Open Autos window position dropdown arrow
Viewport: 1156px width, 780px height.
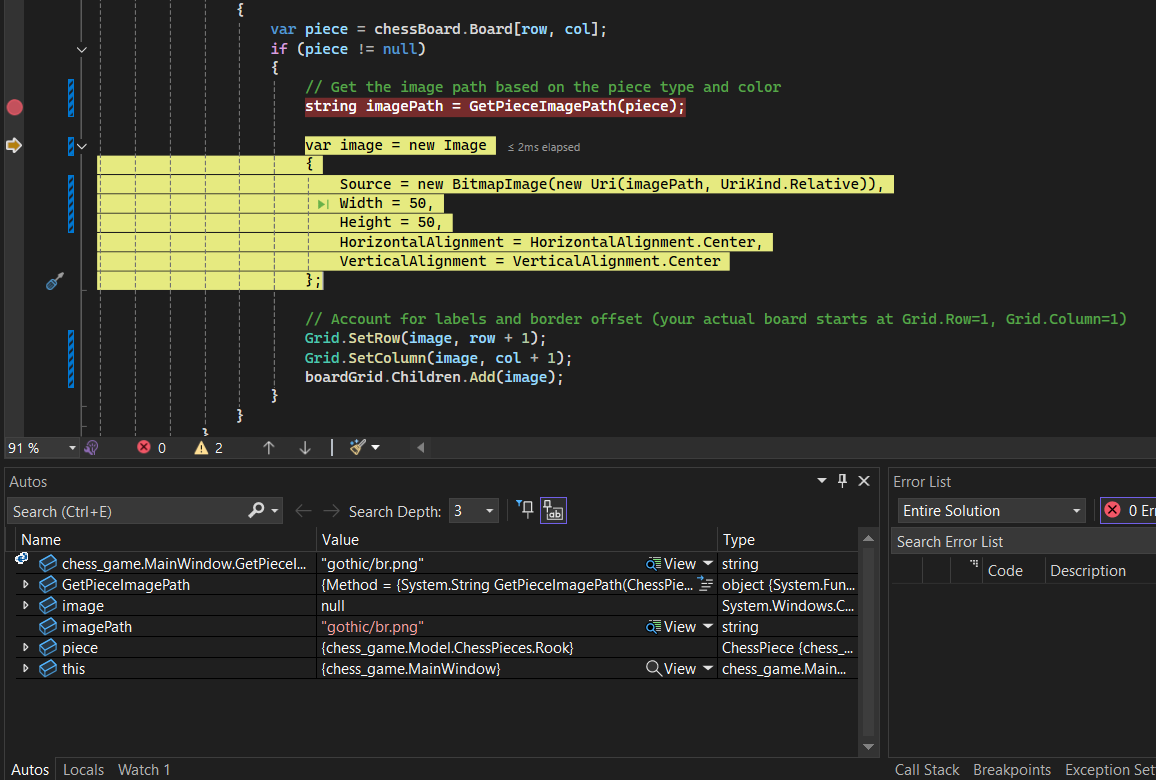point(822,481)
